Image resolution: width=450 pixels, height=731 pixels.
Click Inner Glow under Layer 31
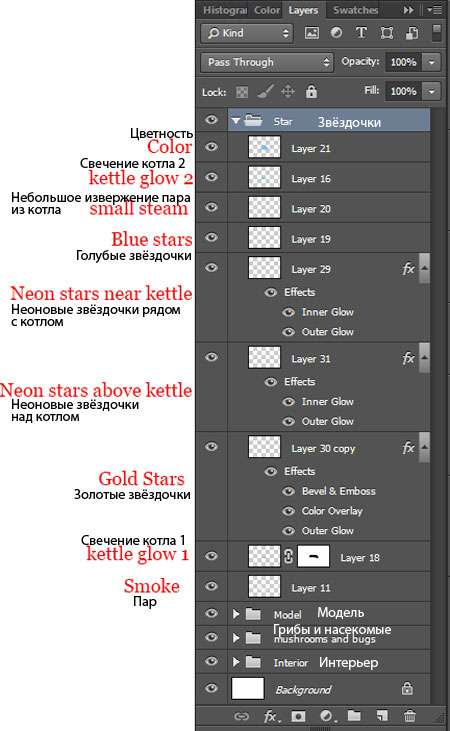pyautogui.click(x=327, y=401)
